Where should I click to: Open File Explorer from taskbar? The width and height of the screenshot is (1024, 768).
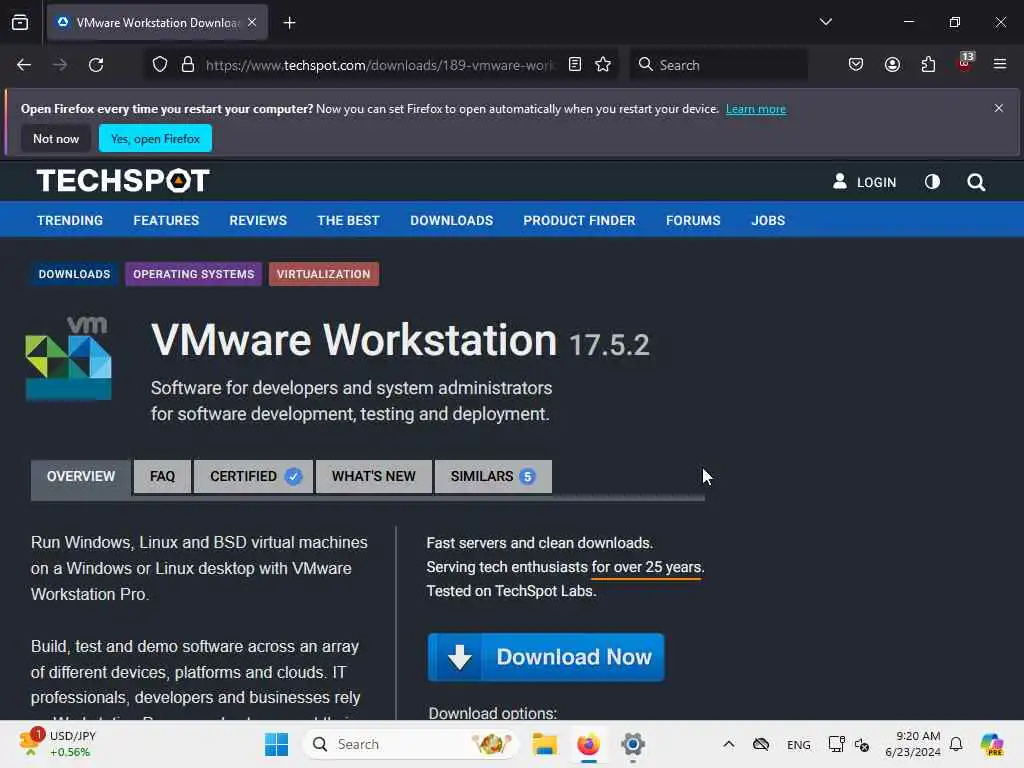[544, 744]
